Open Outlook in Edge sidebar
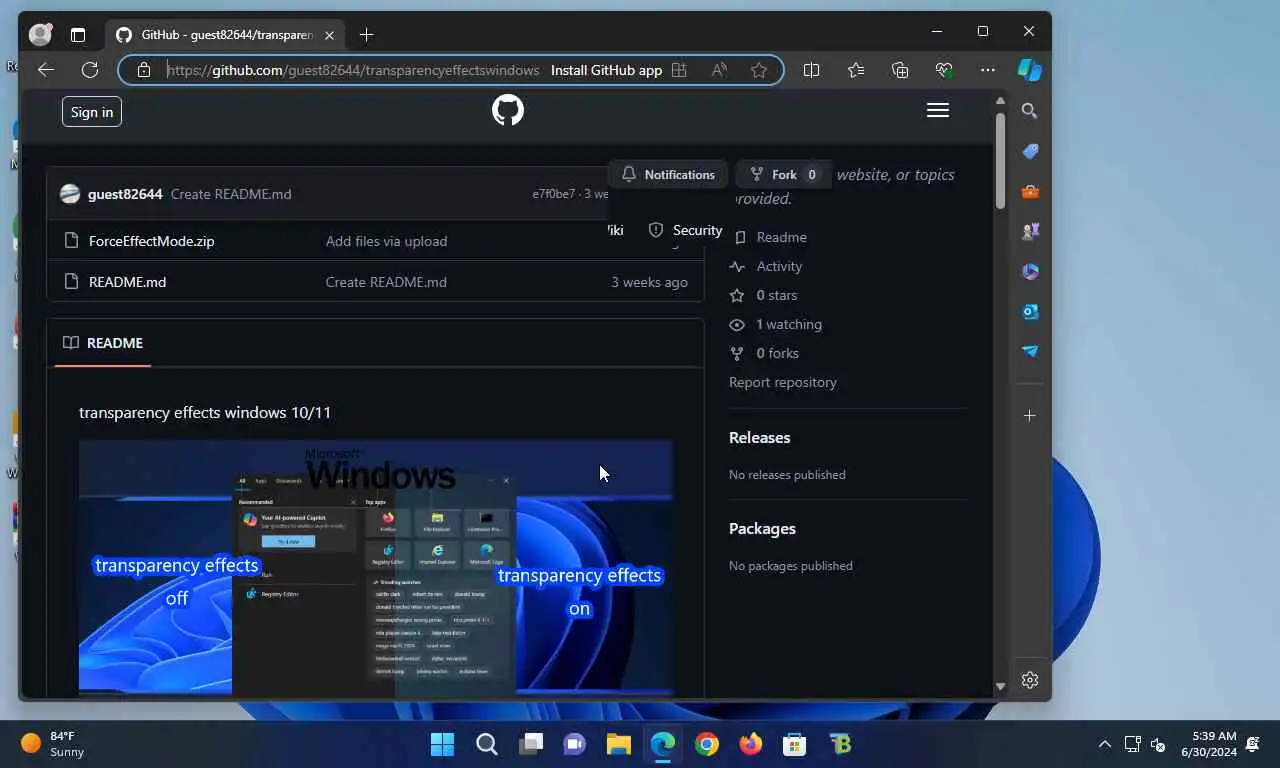This screenshot has width=1280, height=768. pyautogui.click(x=1030, y=311)
